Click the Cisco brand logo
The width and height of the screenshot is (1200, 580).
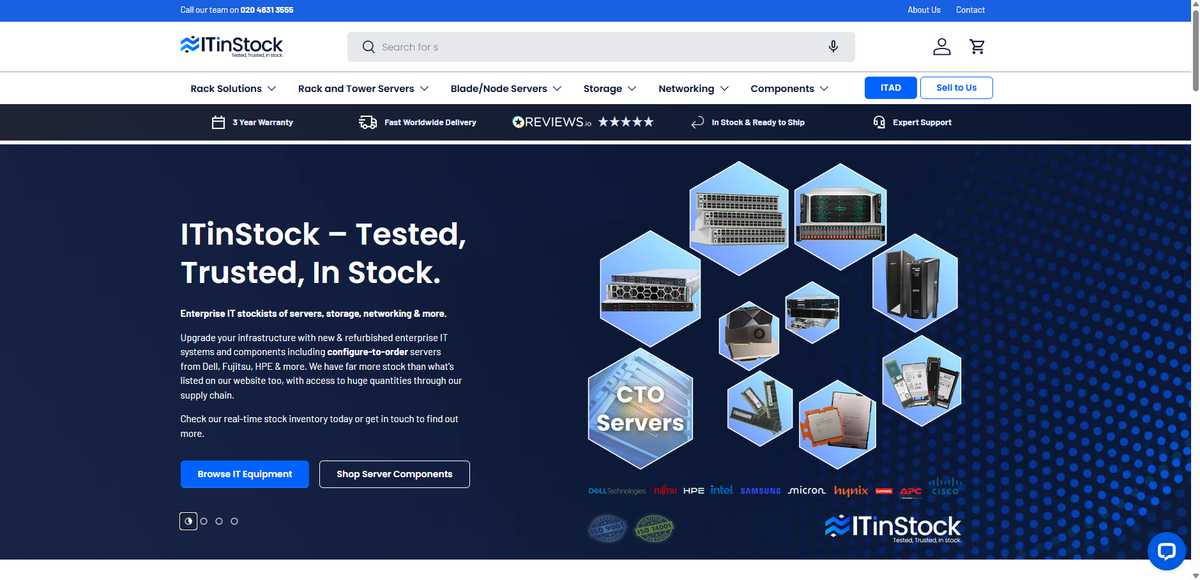tap(945, 487)
